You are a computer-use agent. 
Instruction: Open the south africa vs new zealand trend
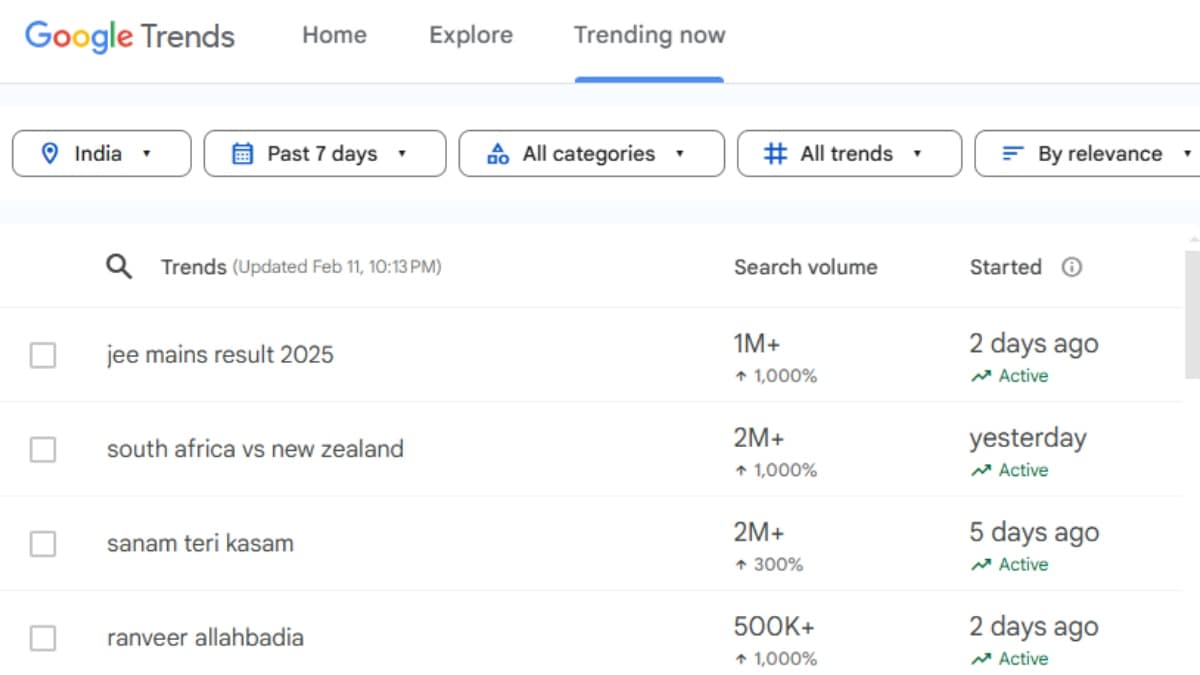[254, 449]
